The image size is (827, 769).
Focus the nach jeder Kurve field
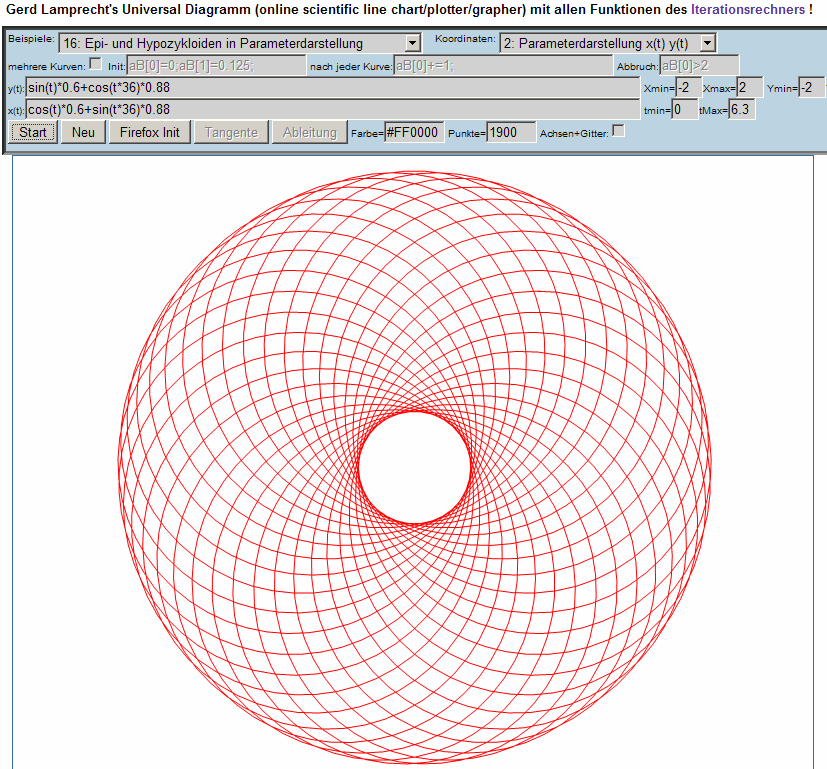click(x=503, y=65)
